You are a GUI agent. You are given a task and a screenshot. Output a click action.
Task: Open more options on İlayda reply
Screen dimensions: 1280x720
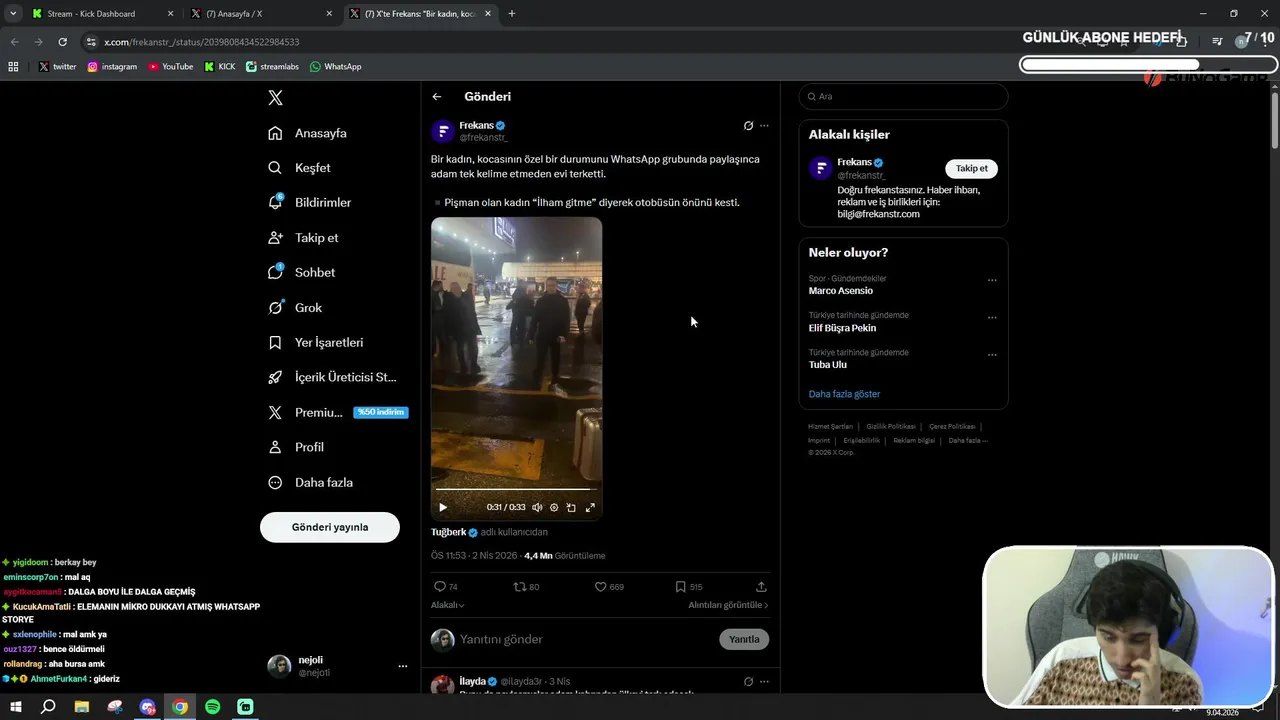[764, 682]
